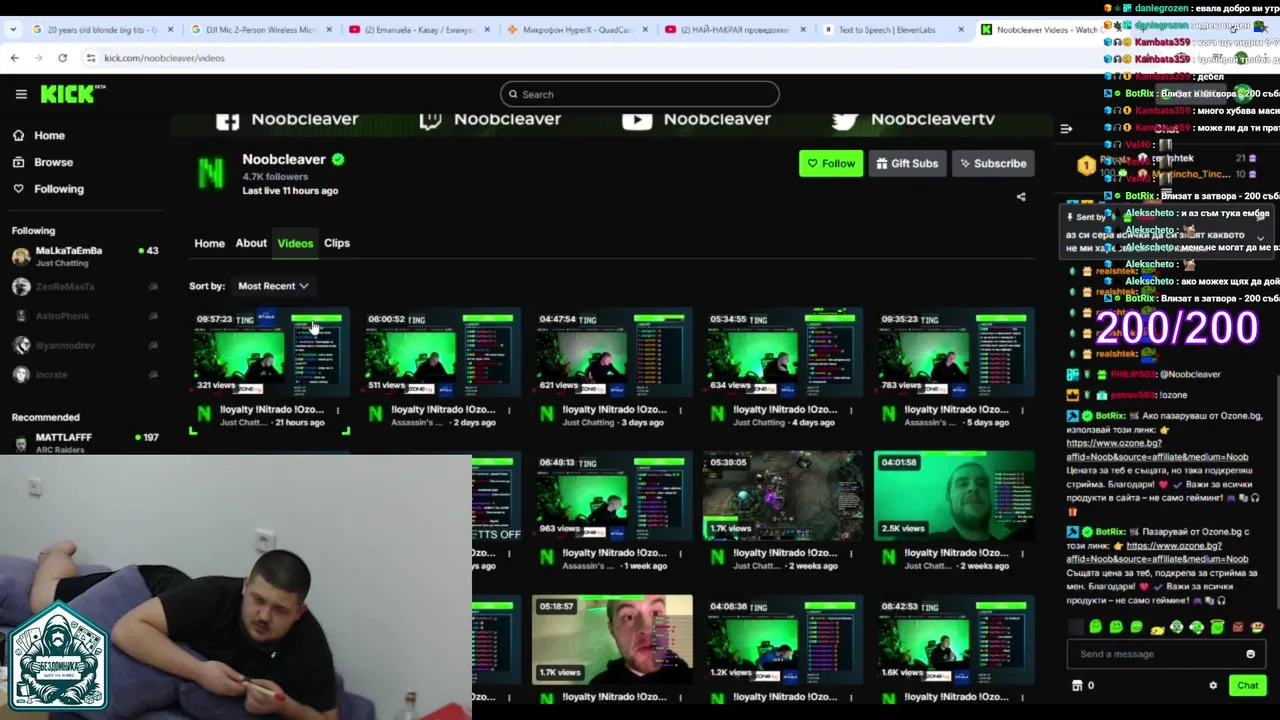
Task: Click the share icon below the Subscribe button
Action: coord(1021,197)
